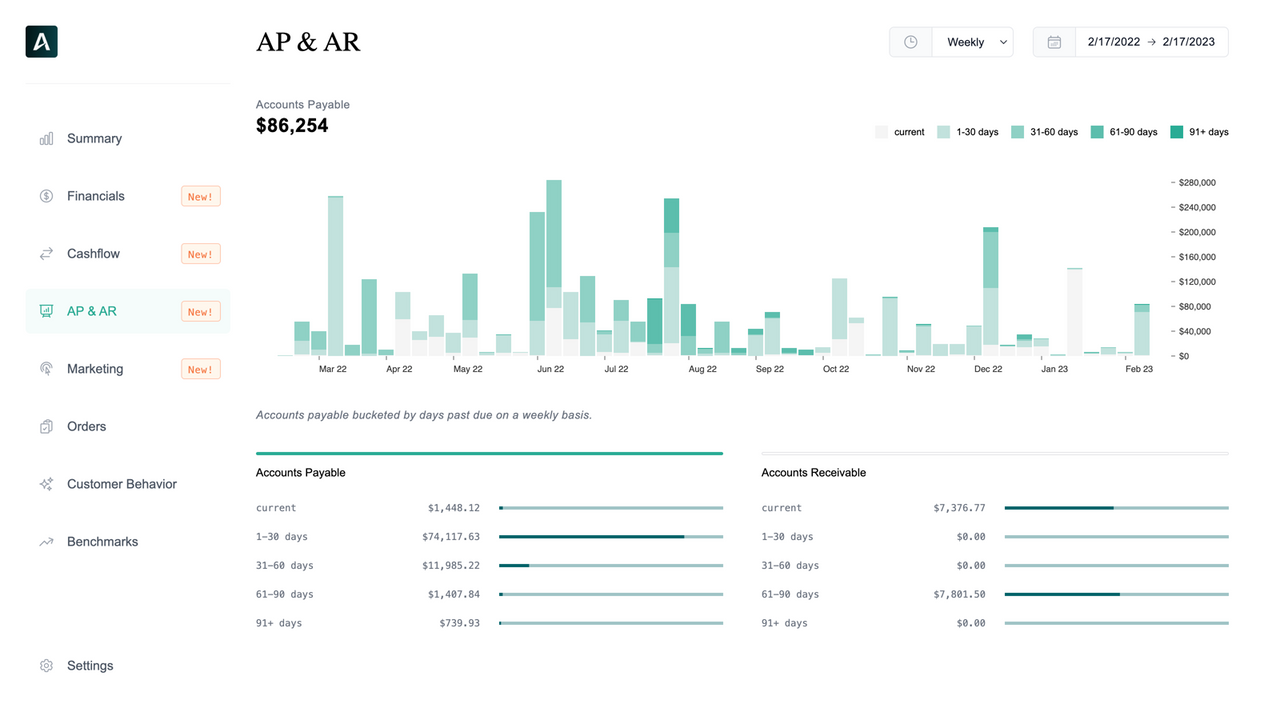Click the New! badge next to Marketing
Viewport: 1280px width, 720px height.
coord(201,369)
